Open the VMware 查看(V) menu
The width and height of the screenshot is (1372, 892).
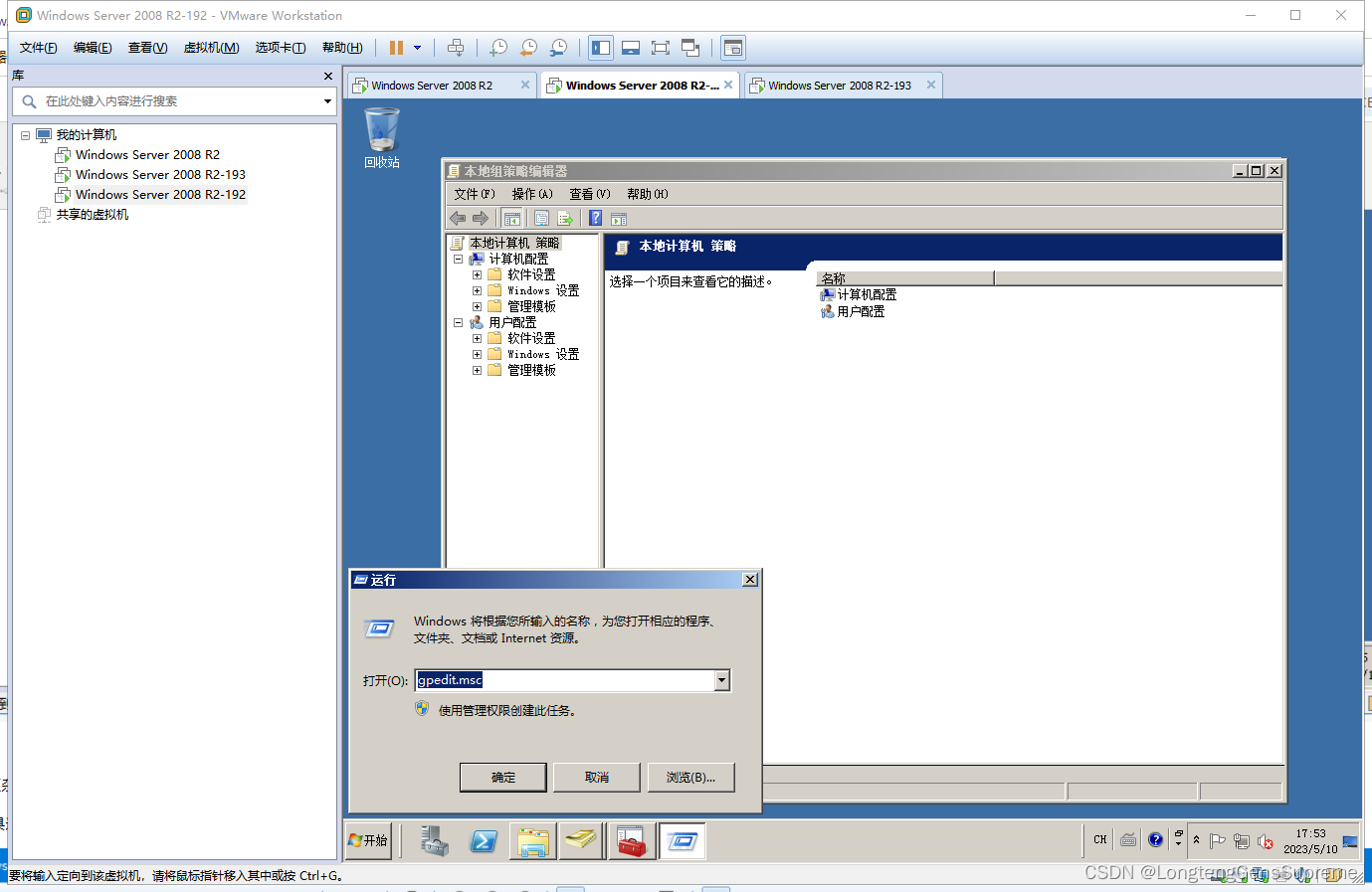tap(147, 48)
